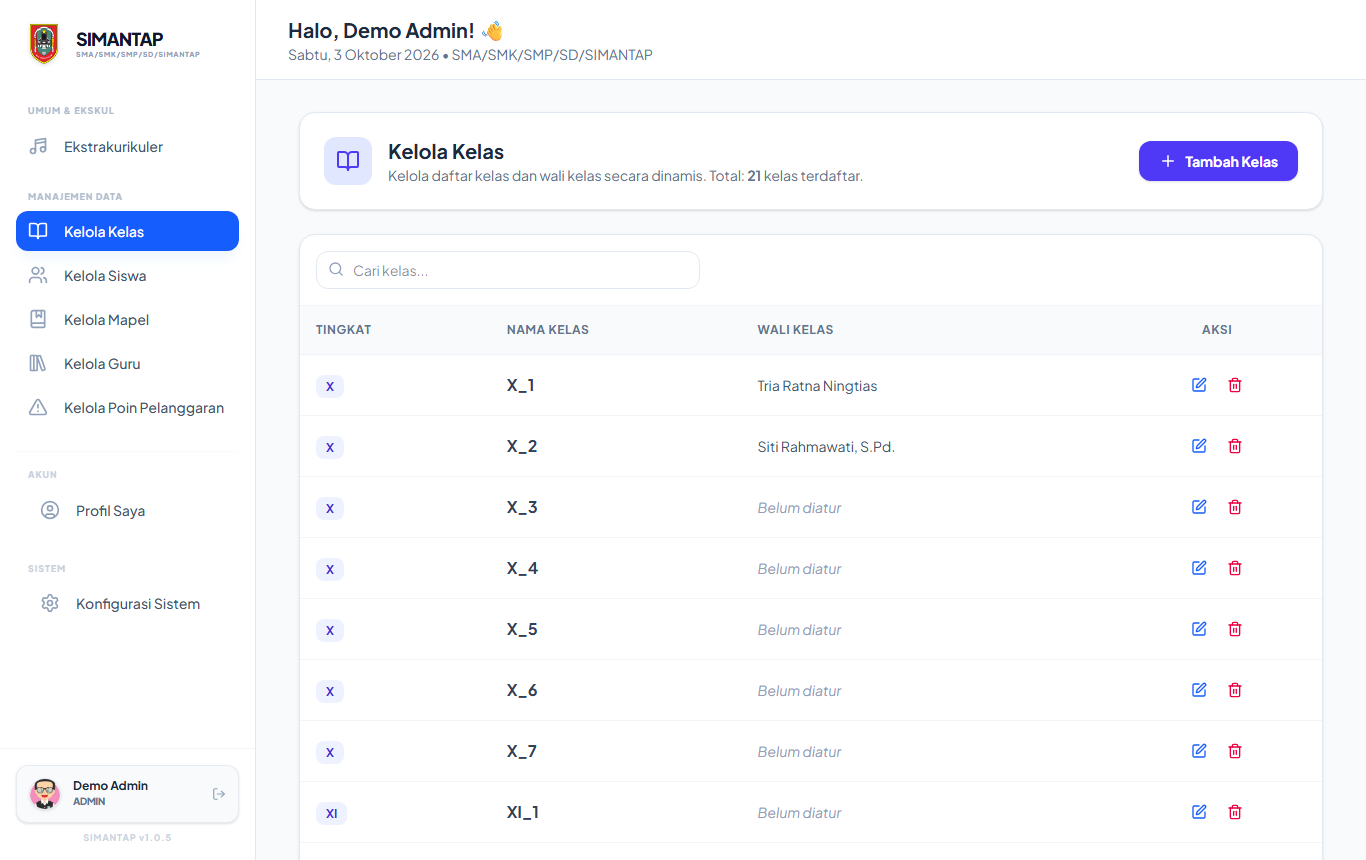Open Profil Saya
Image resolution: width=1366 pixels, height=860 pixels.
point(127,510)
